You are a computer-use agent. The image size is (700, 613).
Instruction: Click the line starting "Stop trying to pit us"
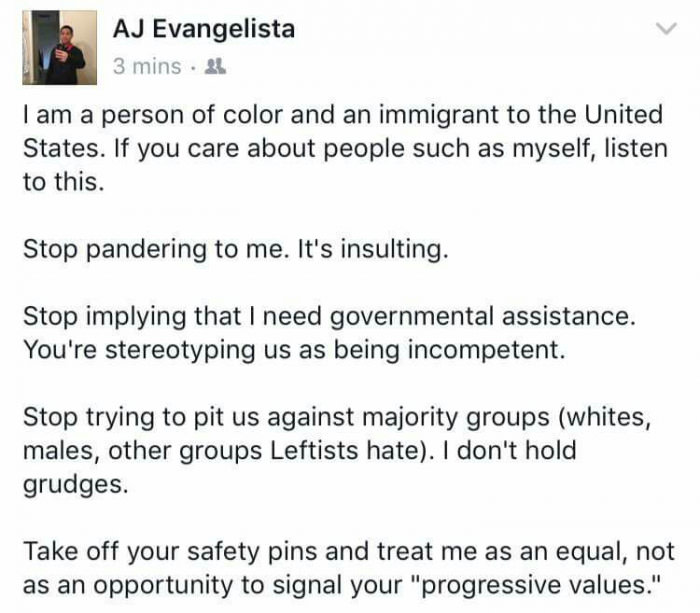(337, 417)
